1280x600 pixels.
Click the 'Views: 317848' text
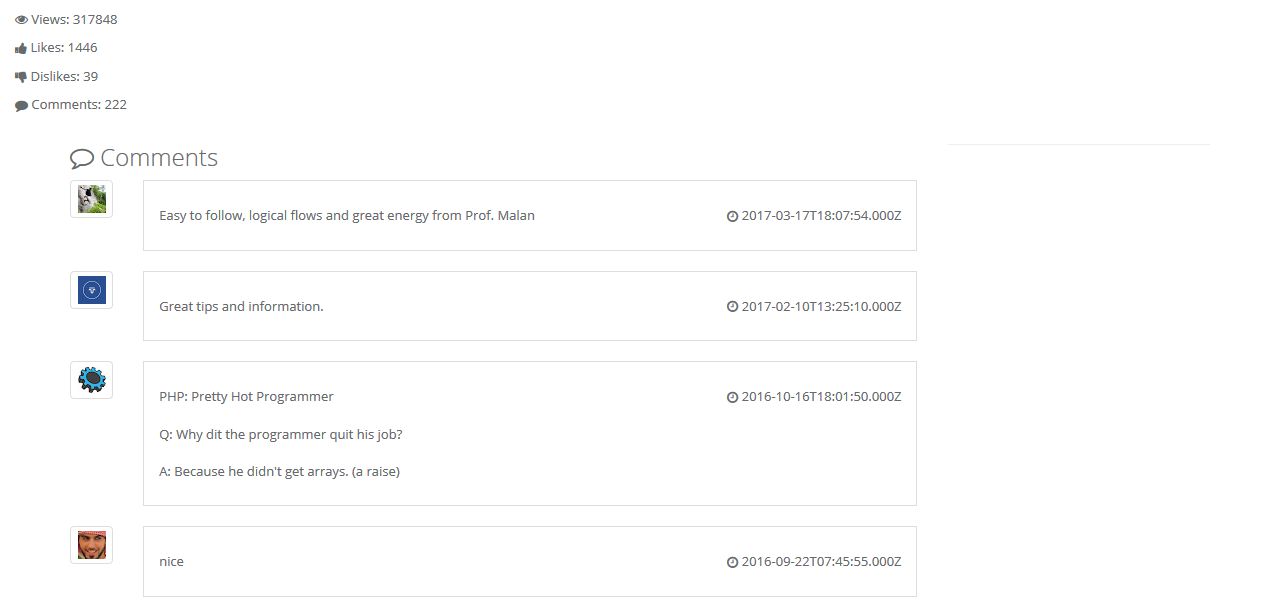74,20
